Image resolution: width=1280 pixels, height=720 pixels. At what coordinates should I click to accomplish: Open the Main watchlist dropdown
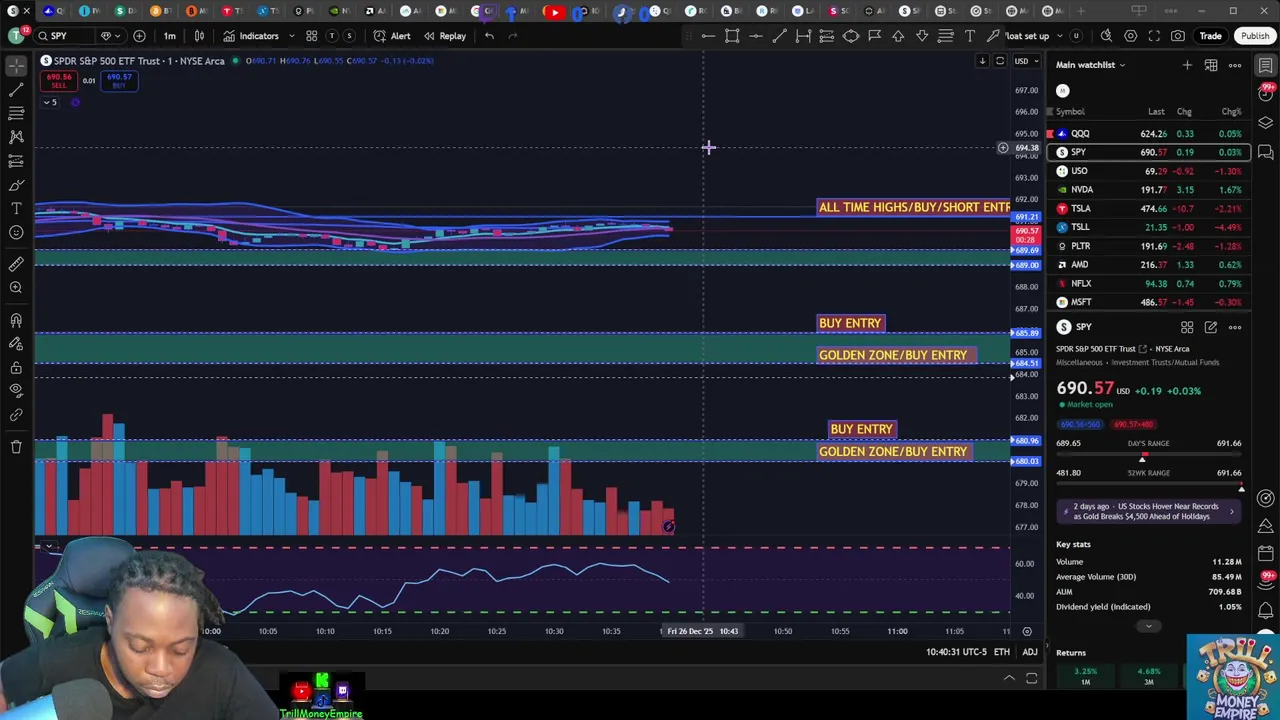[x=1091, y=65]
